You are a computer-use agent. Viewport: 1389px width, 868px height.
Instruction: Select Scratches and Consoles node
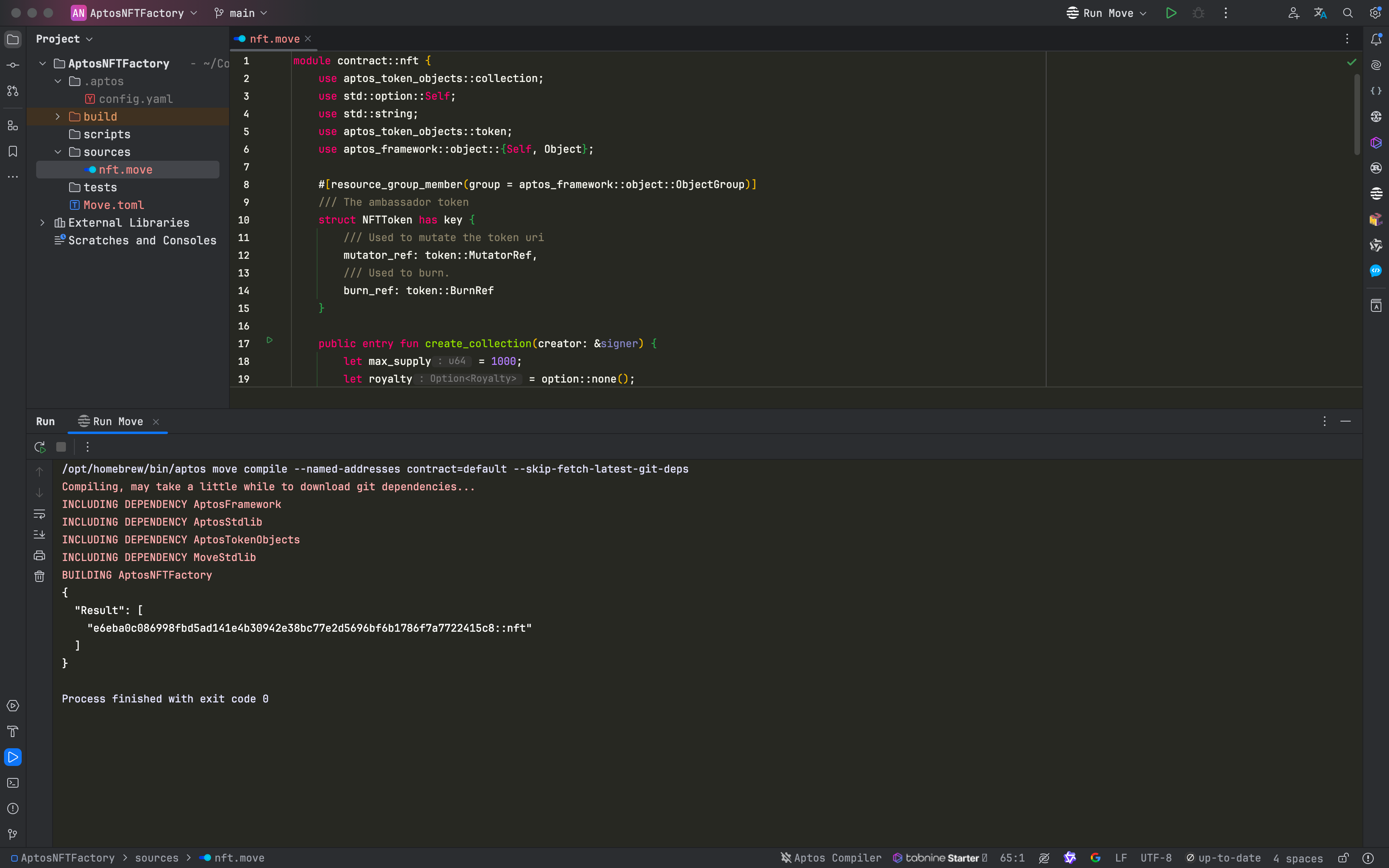(135, 241)
